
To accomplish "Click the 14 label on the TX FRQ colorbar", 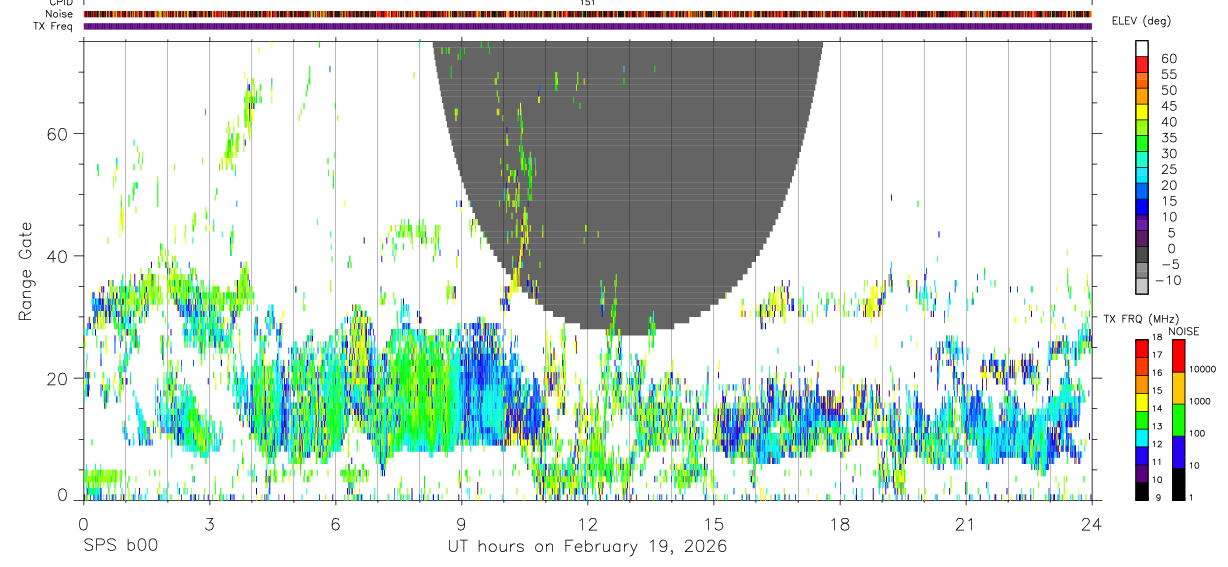I will point(1158,409).
